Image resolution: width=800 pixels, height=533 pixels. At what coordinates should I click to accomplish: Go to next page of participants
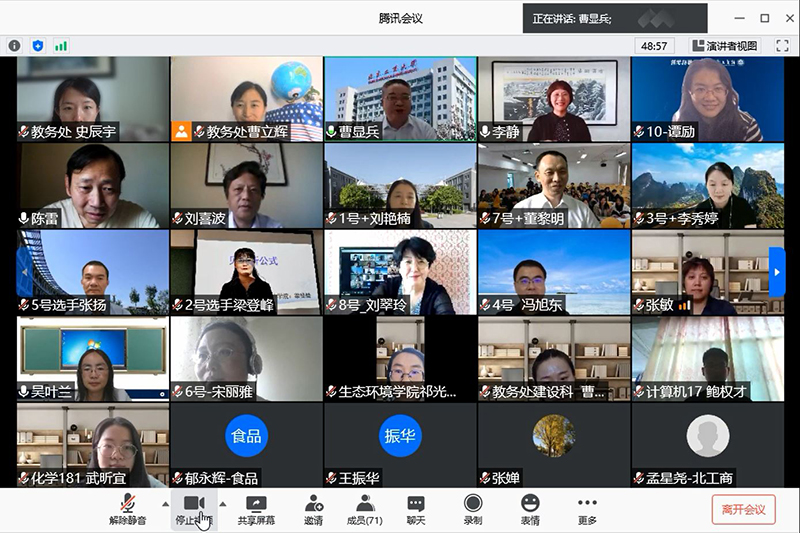tap(777, 272)
